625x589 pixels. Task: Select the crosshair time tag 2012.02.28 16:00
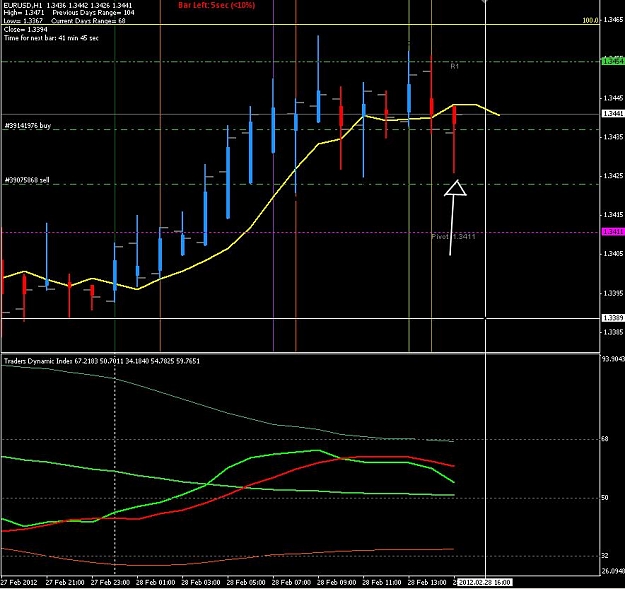tap(484, 583)
